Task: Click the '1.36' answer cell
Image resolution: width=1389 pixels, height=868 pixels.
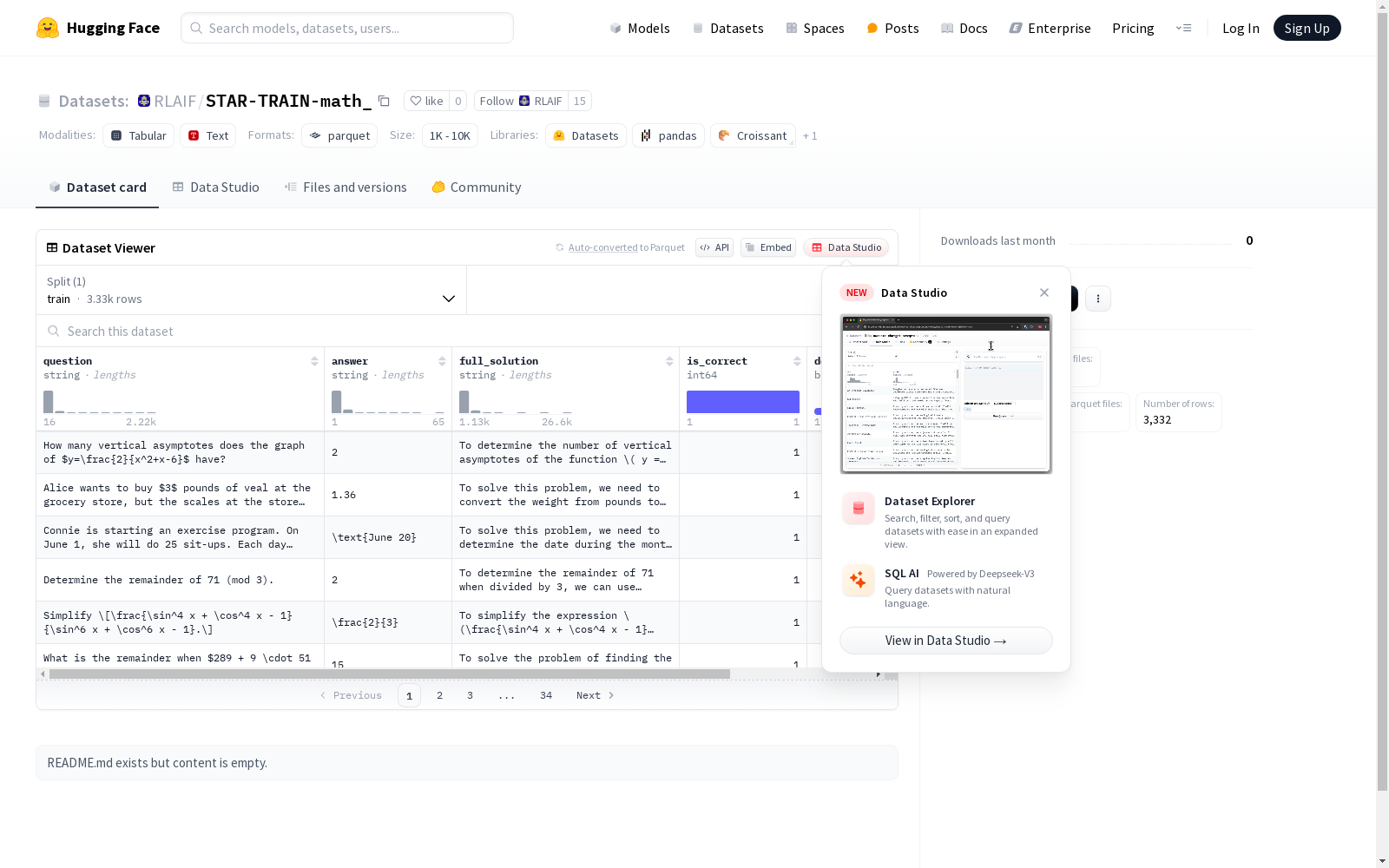Action: [x=388, y=495]
